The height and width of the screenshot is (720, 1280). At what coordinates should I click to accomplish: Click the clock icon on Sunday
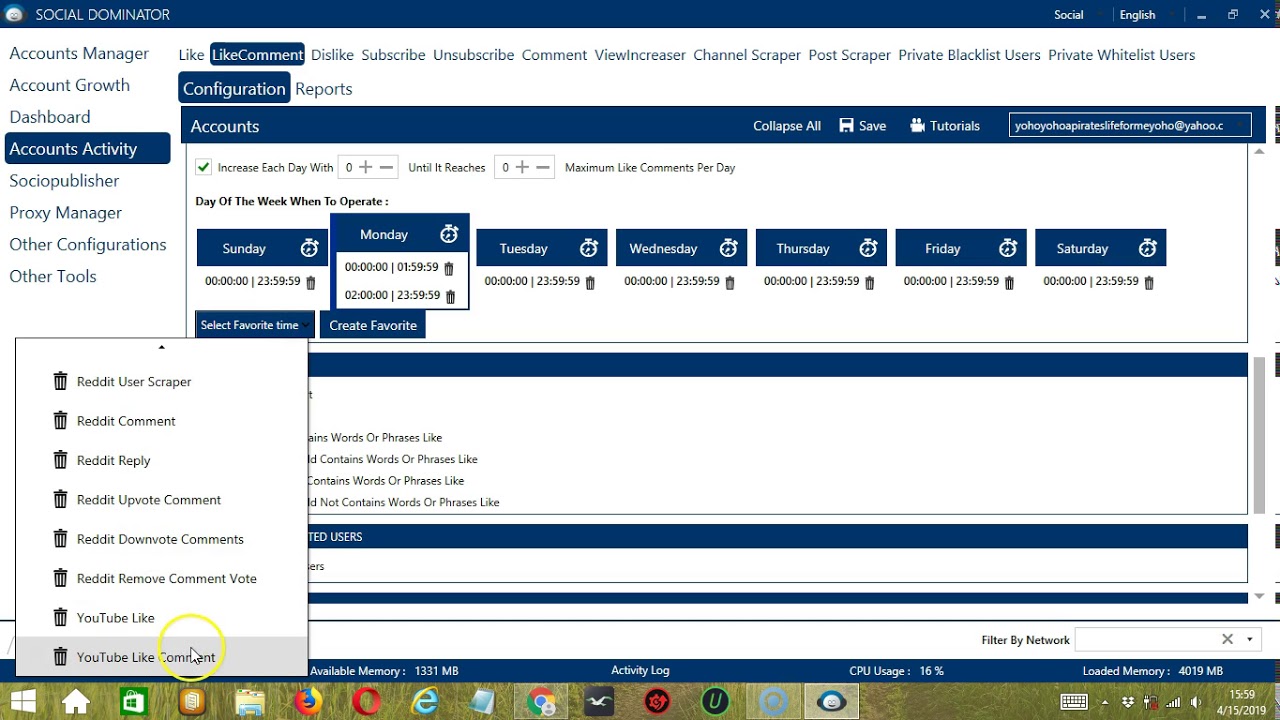tap(310, 248)
